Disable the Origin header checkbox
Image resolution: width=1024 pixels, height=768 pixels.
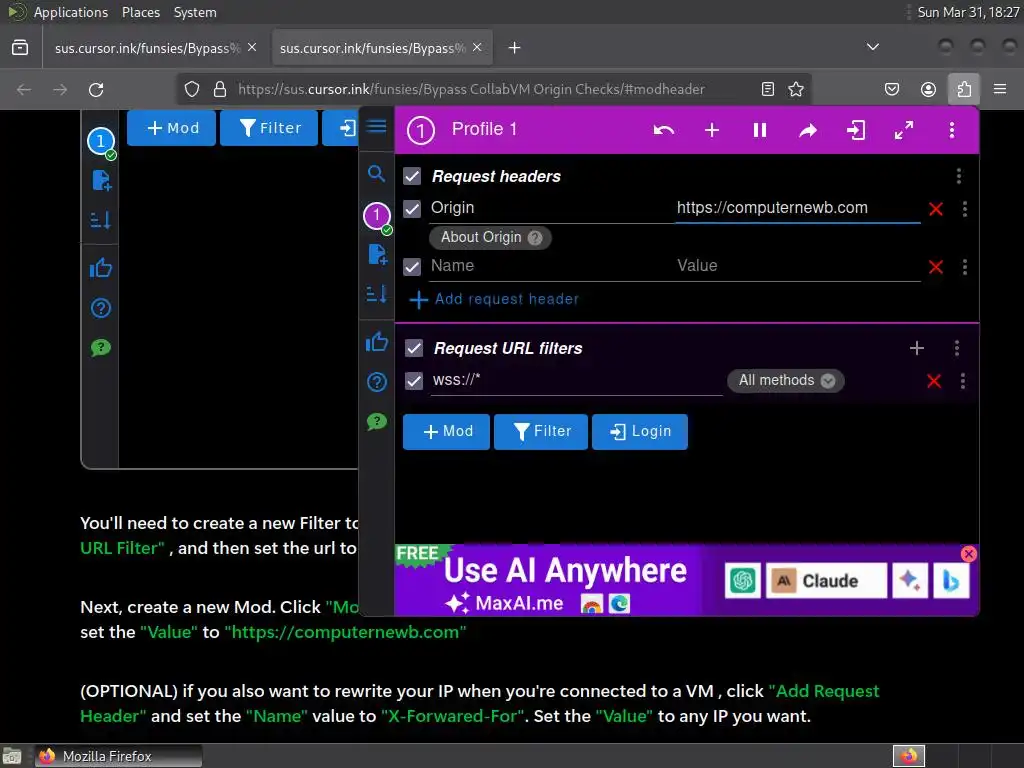coord(412,209)
